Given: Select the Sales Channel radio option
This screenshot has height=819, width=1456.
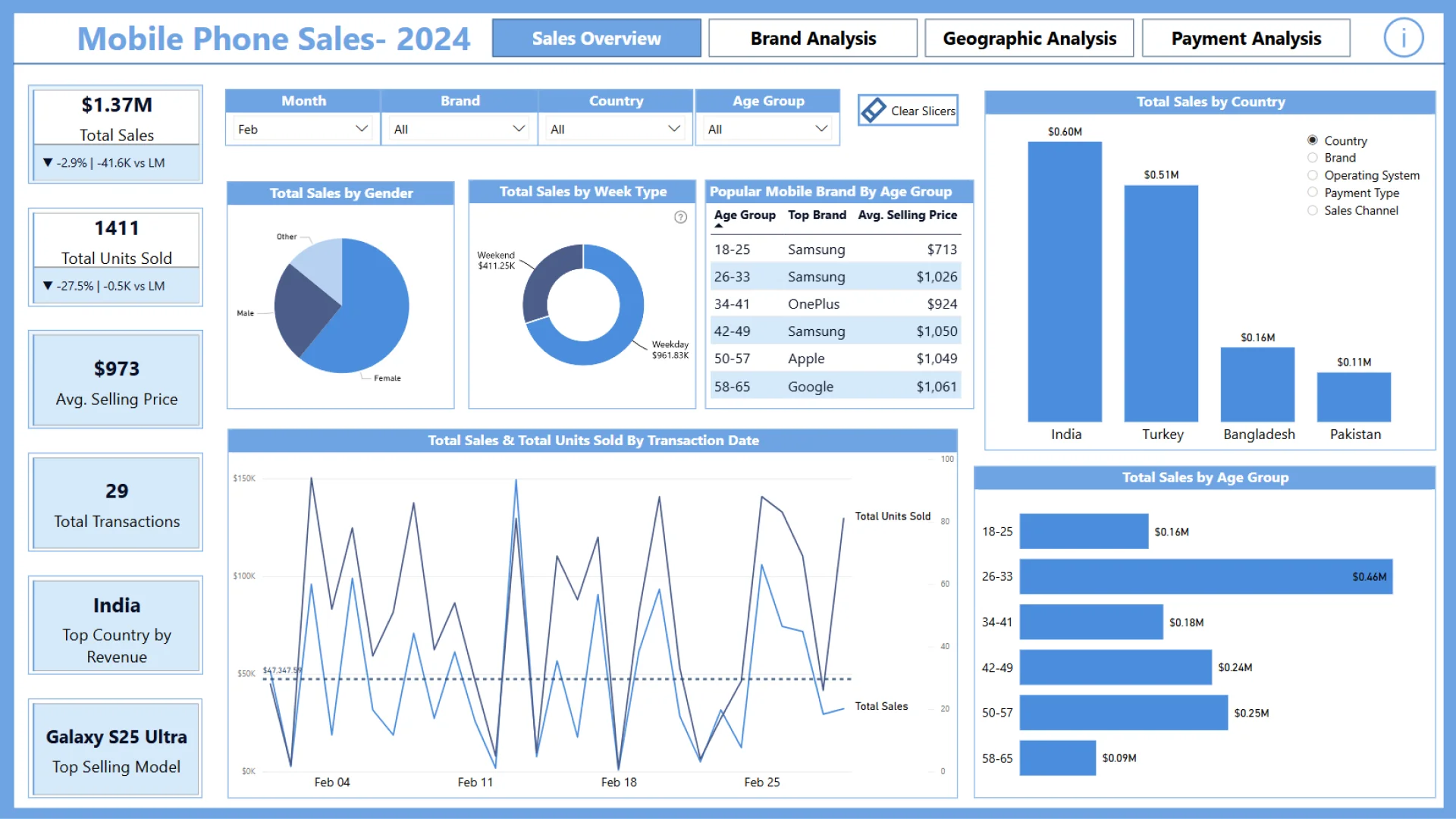Looking at the screenshot, I should click(1313, 210).
